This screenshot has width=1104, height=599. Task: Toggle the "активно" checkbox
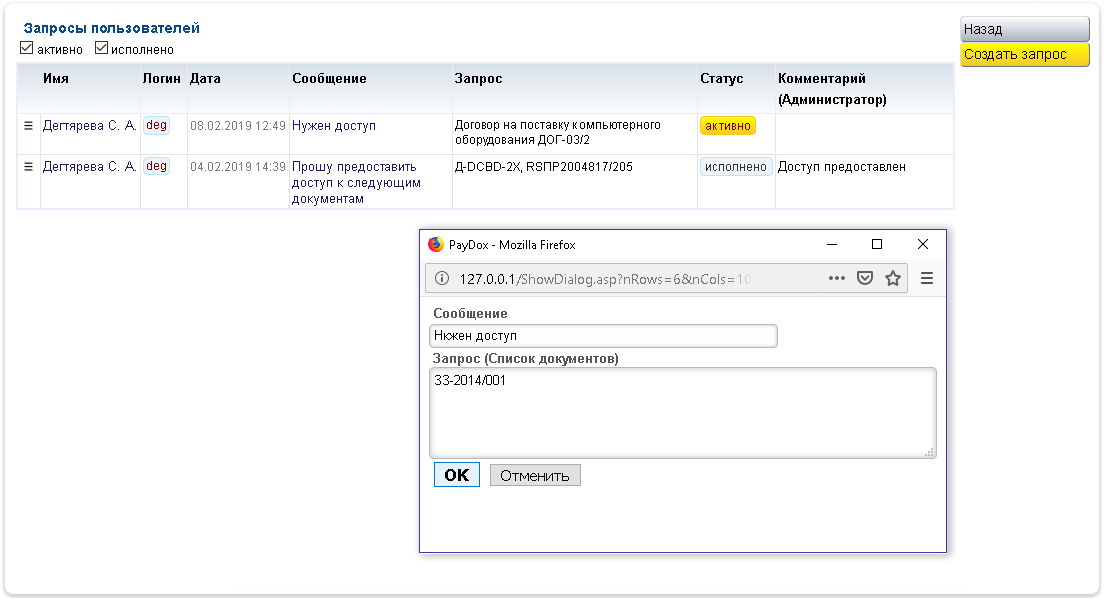(27, 48)
